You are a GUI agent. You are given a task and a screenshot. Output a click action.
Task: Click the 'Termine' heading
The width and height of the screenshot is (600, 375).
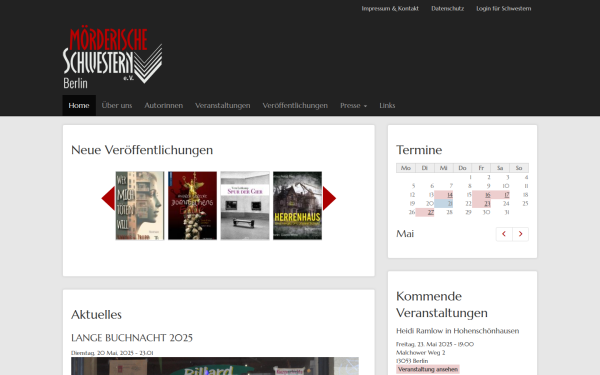click(419, 150)
